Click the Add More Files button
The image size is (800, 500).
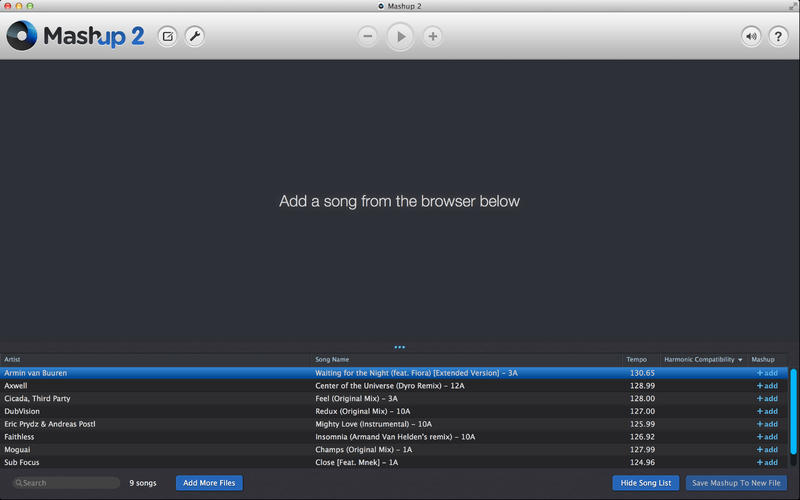pos(209,483)
